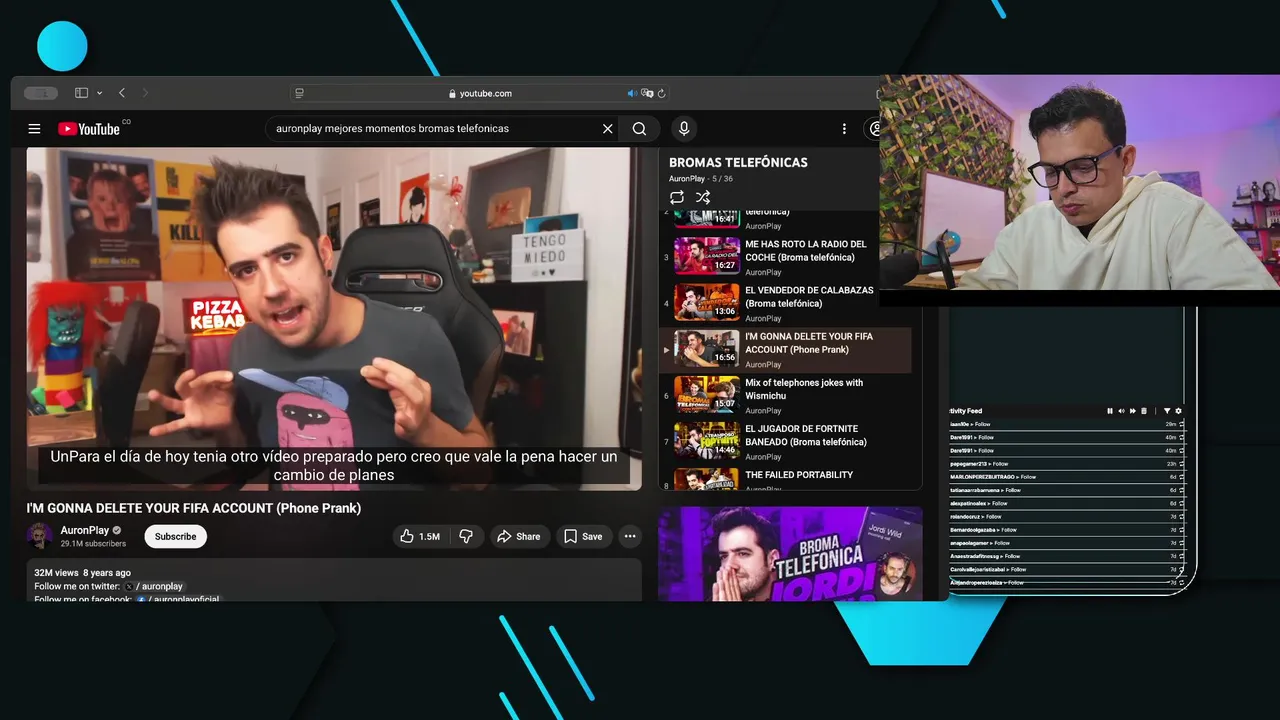Play ME HAS ROTO LA RADIO video

[785, 256]
